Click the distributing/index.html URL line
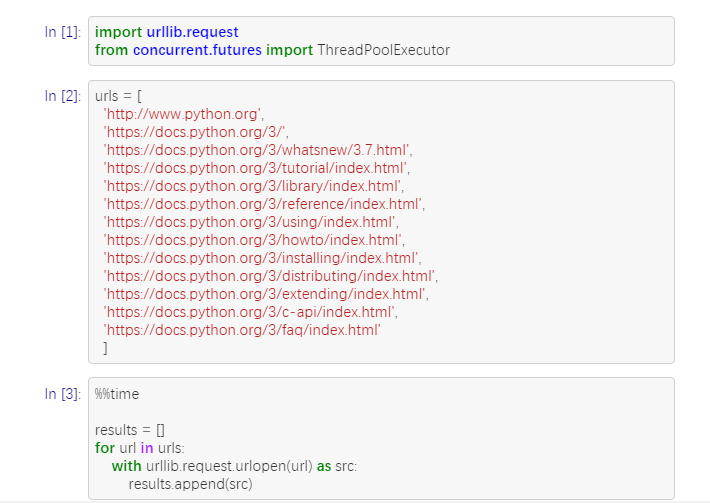This screenshot has height=503, width=710. pyautogui.click(x=270, y=276)
